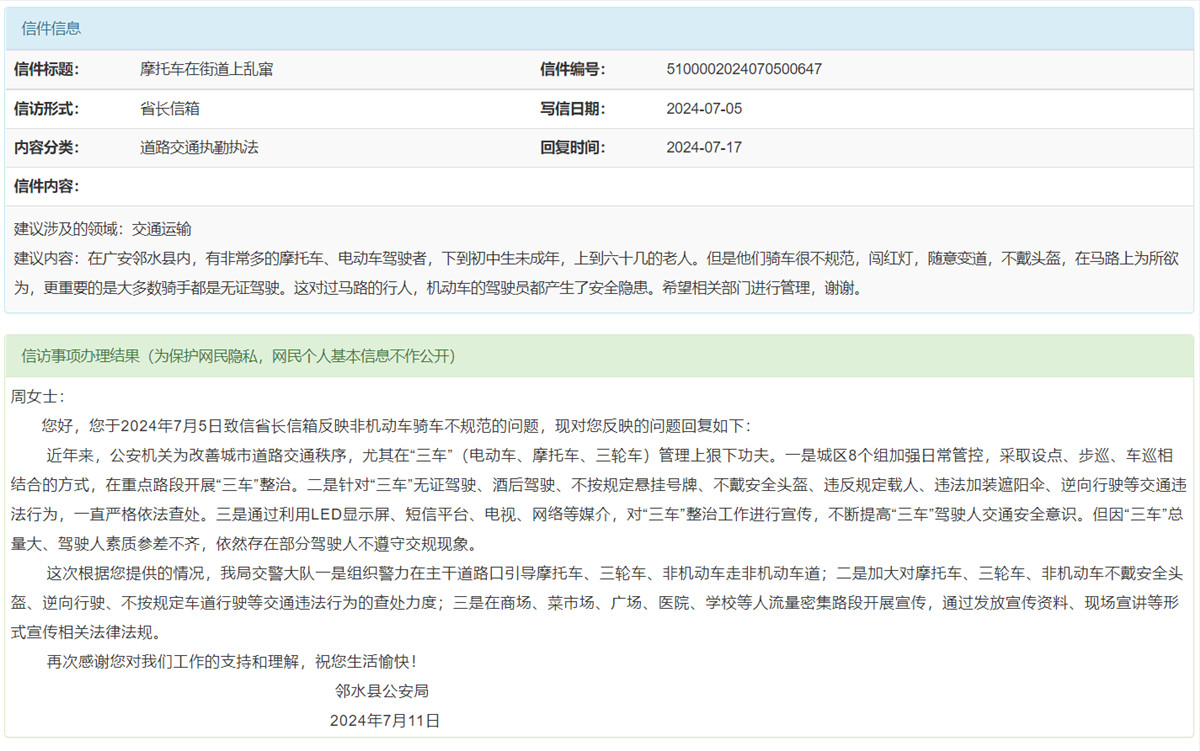Click the 信件标题 field label
The height and width of the screenshot is (751, 1200).
coord(46,70)
